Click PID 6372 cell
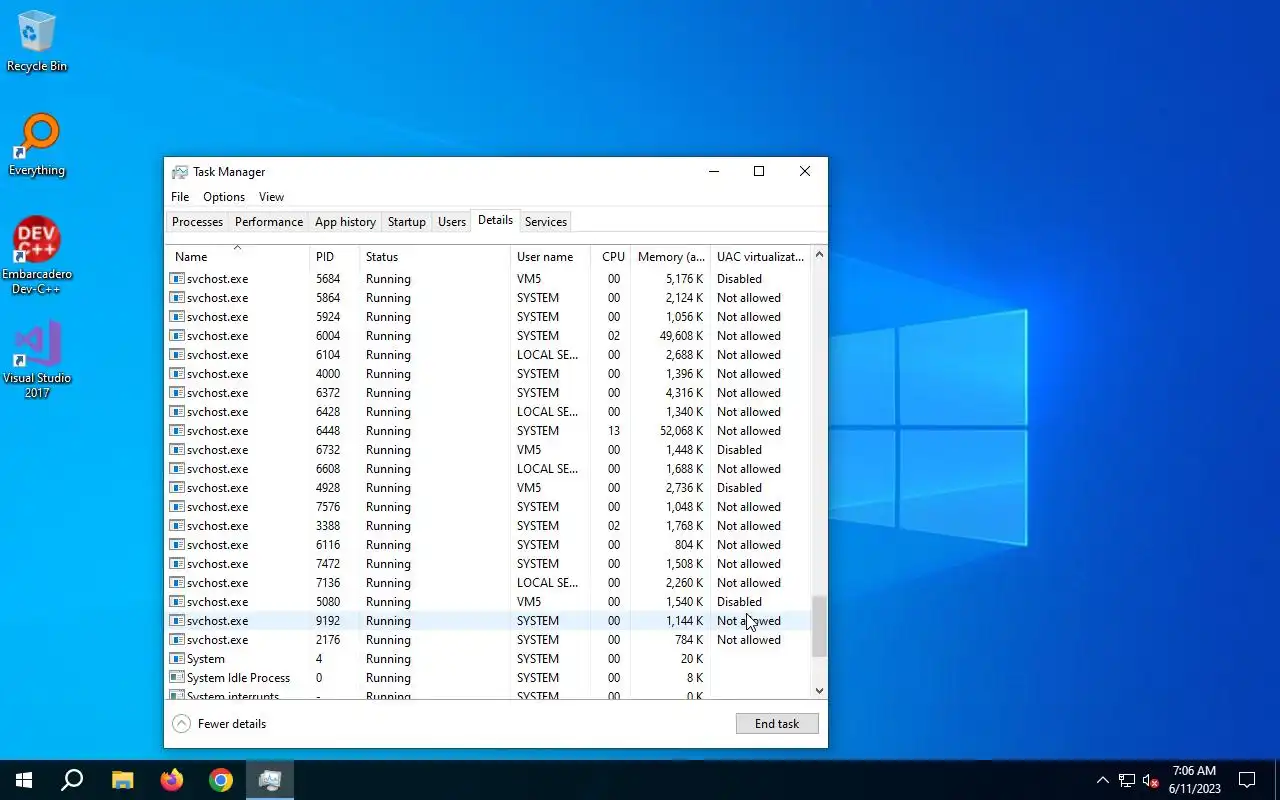This screenshot has width=1280, height=800. point(328,393)
